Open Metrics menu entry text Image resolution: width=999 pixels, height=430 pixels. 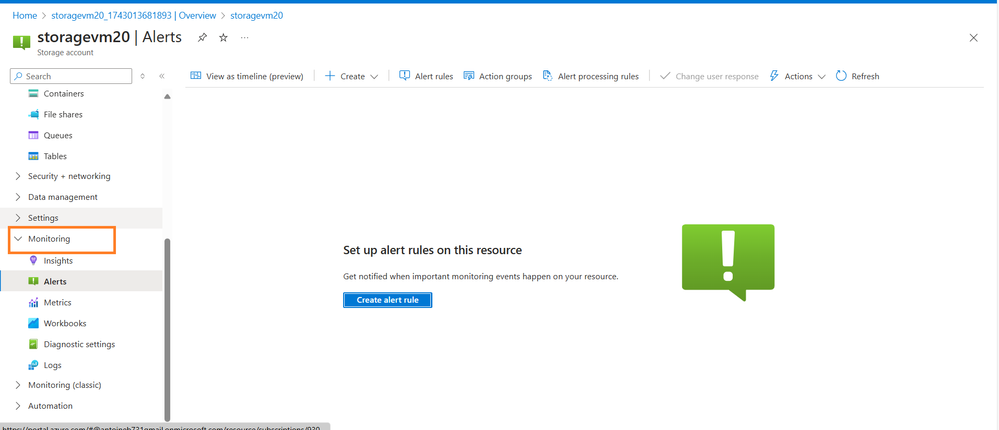[x=57, y=303]
